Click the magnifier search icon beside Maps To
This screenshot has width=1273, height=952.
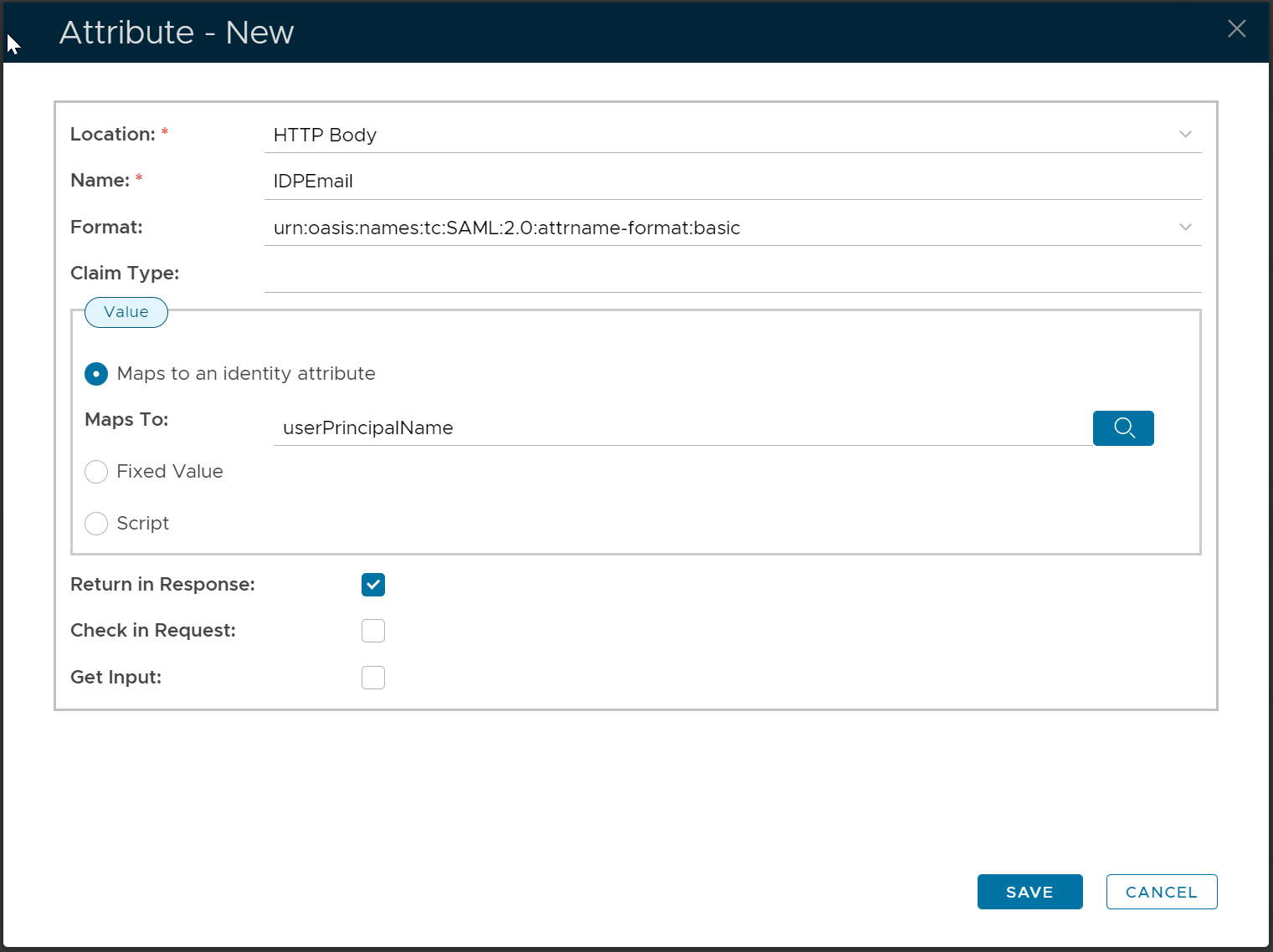(1123, 428)
